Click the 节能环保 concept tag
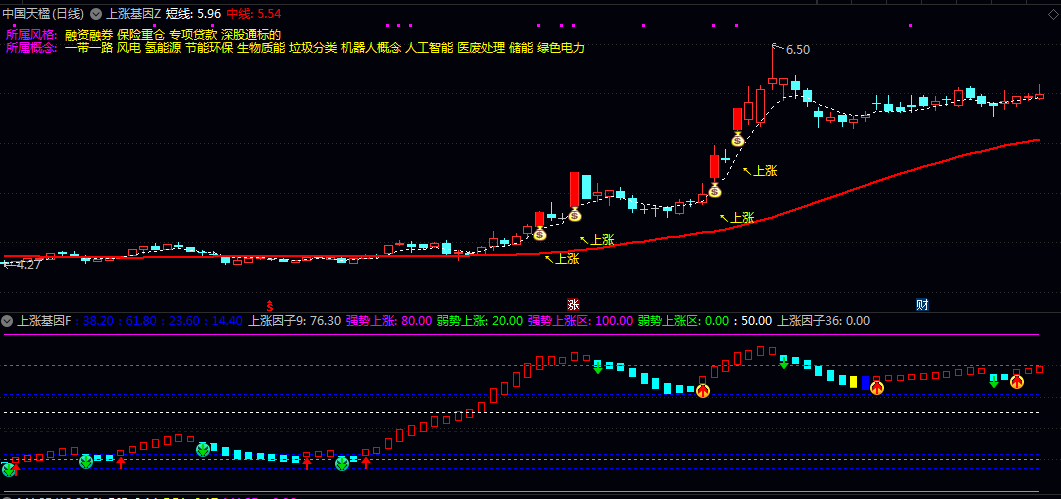Image resolution: width=1061 pixels, height=499 pixels. (x=209, y=48)
